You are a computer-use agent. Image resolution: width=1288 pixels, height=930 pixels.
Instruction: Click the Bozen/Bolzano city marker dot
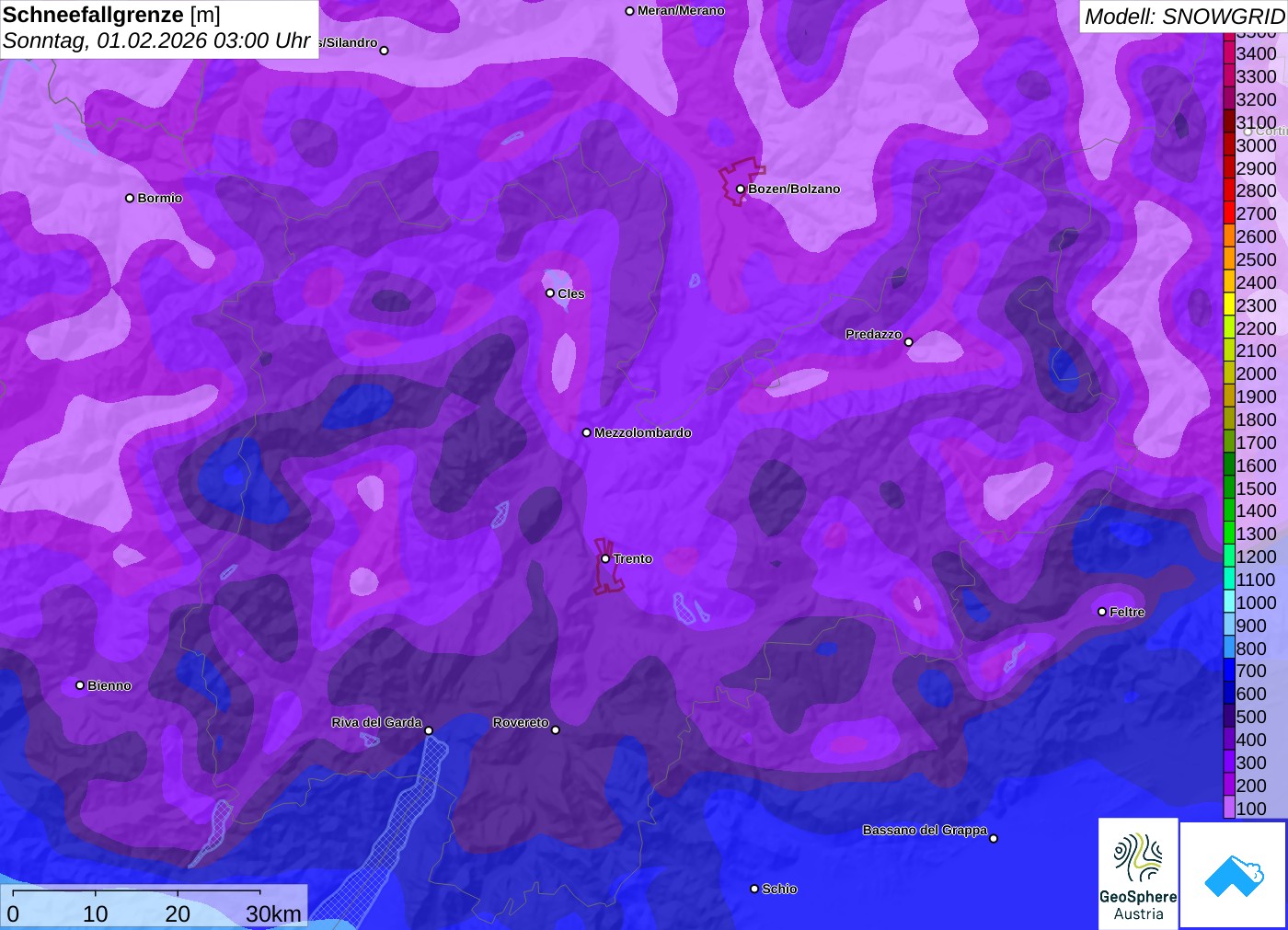(741, 189)
